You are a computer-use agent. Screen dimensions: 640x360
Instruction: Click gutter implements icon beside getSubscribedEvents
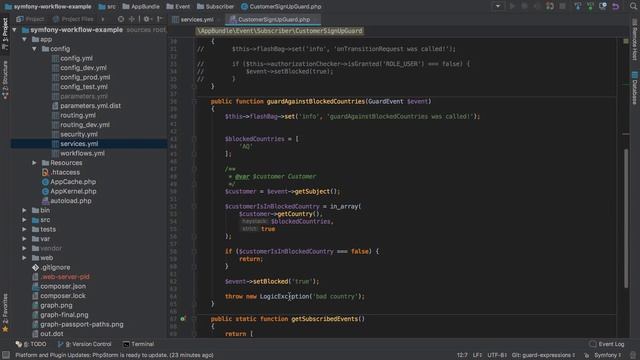tap(183, 319)
